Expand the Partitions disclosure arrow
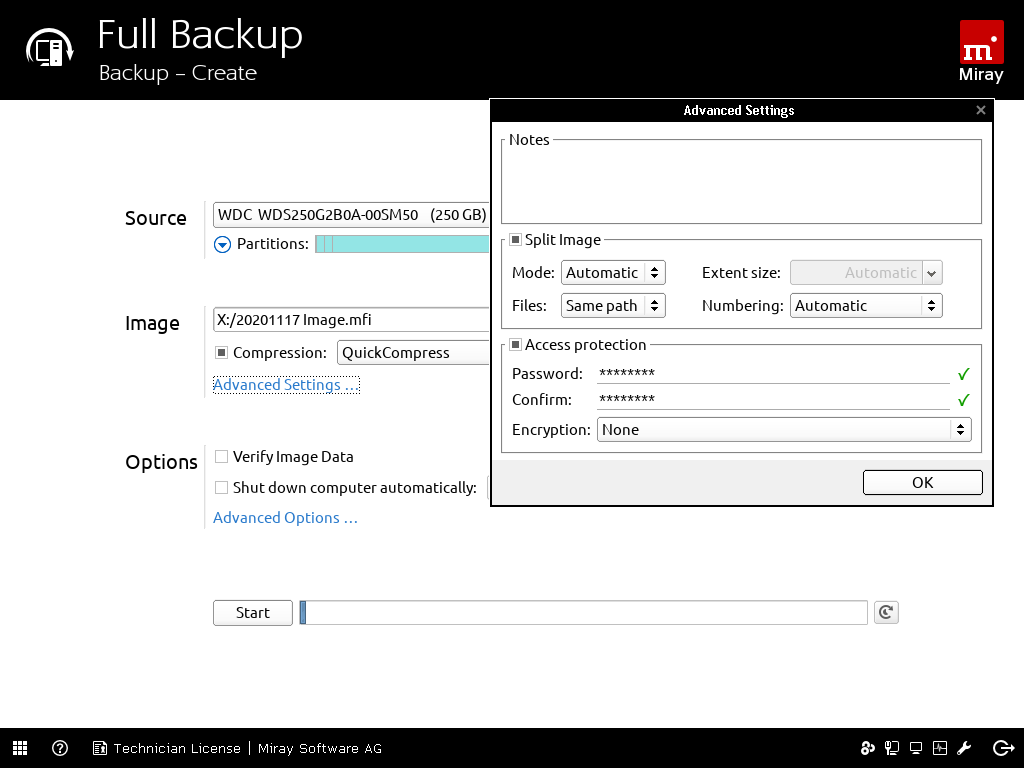The image size is (1024, 768). tap(222, 244)
